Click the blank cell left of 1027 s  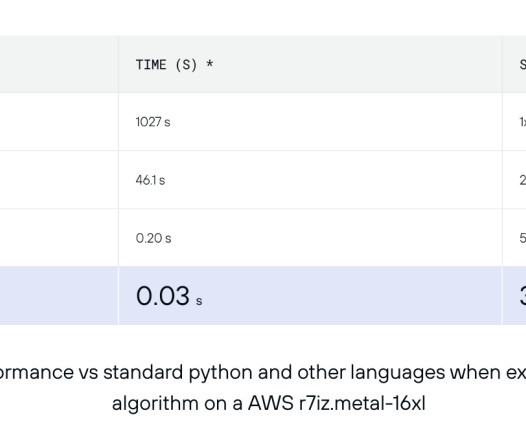click(59, 122)
